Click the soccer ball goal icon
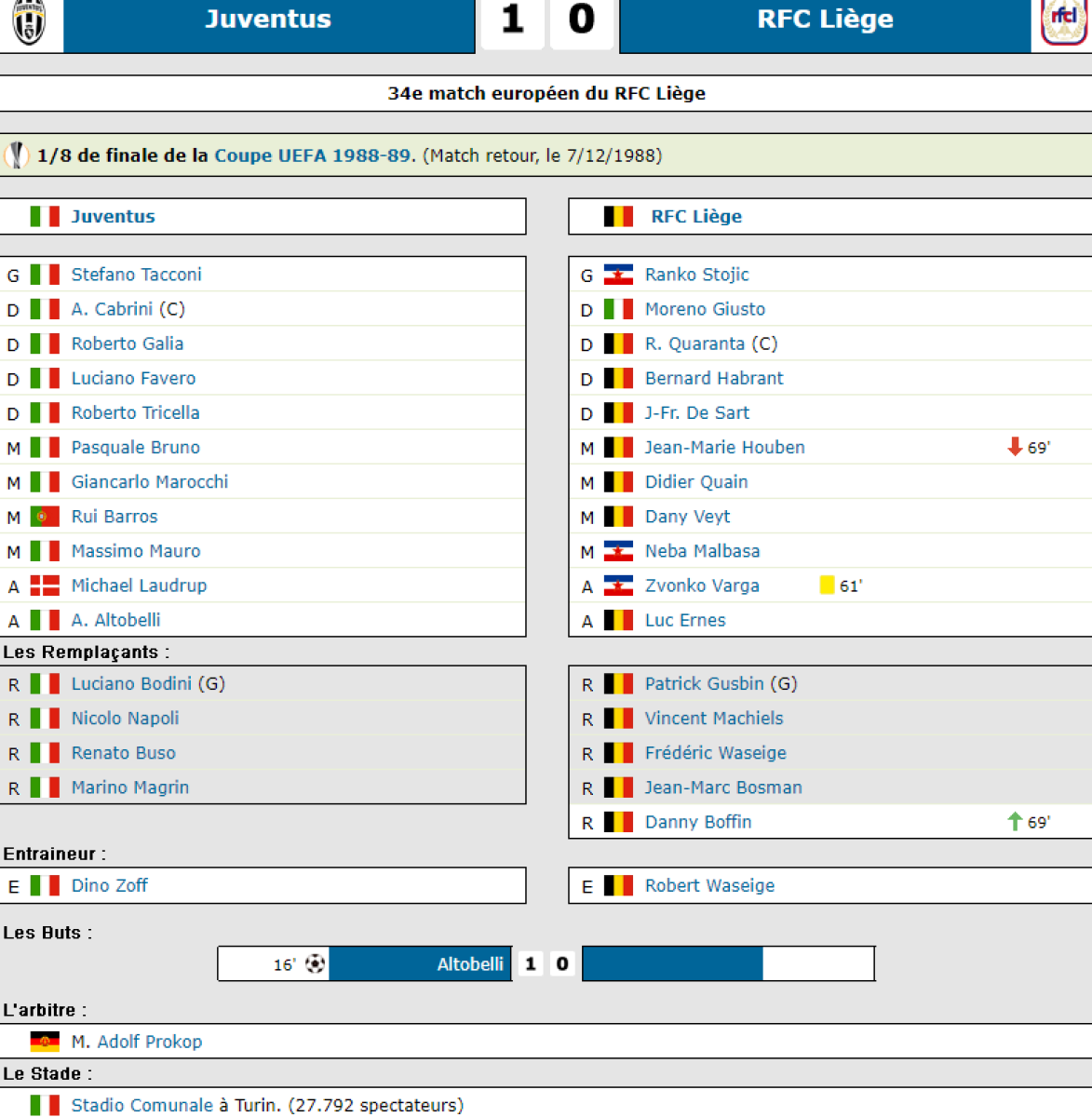This screenshot has height=1117, width=1092. [x=316, y=963]
